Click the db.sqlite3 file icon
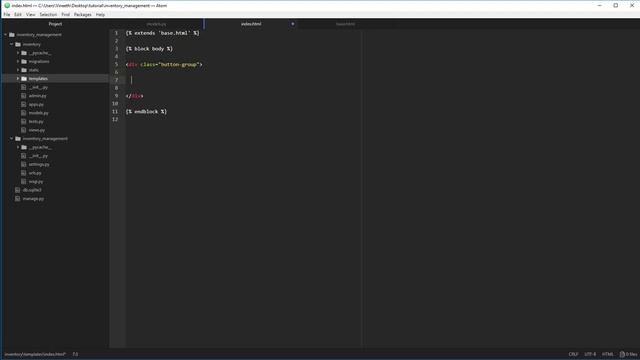This screenshot has width=640, height=360. click(x=18, y=190)
